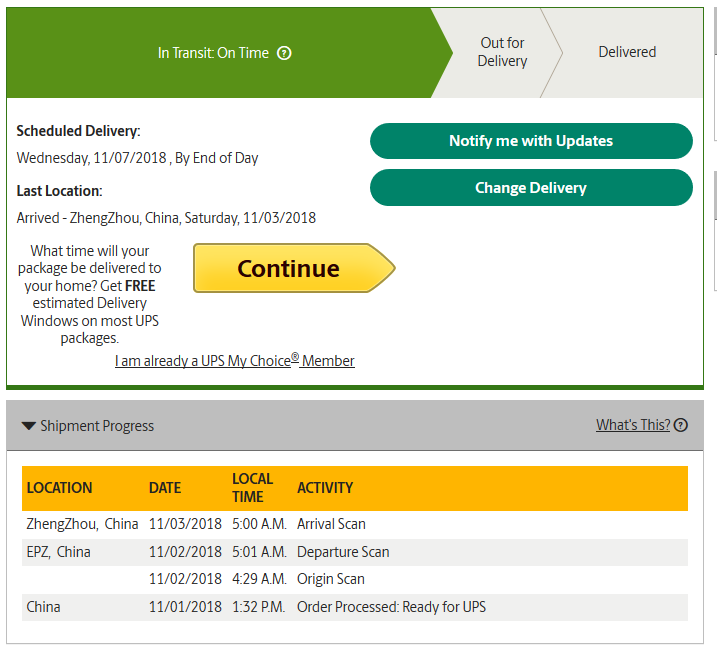Click the 5:01 A.M. time cell
The image size is (717, 659).
point(259,552)
